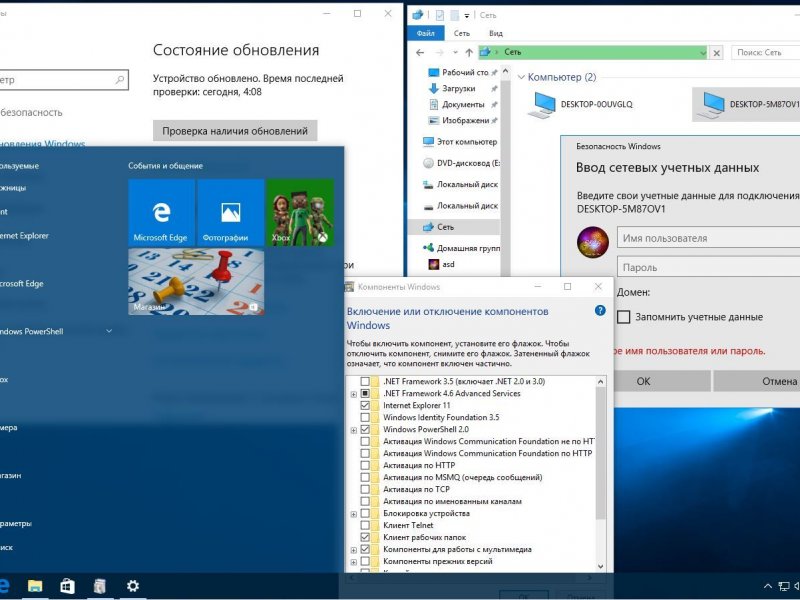Viewport: 800px width, 600px height.
Task: Expand the Windows PowerShell folder in Start
Action: click(109, 331)
